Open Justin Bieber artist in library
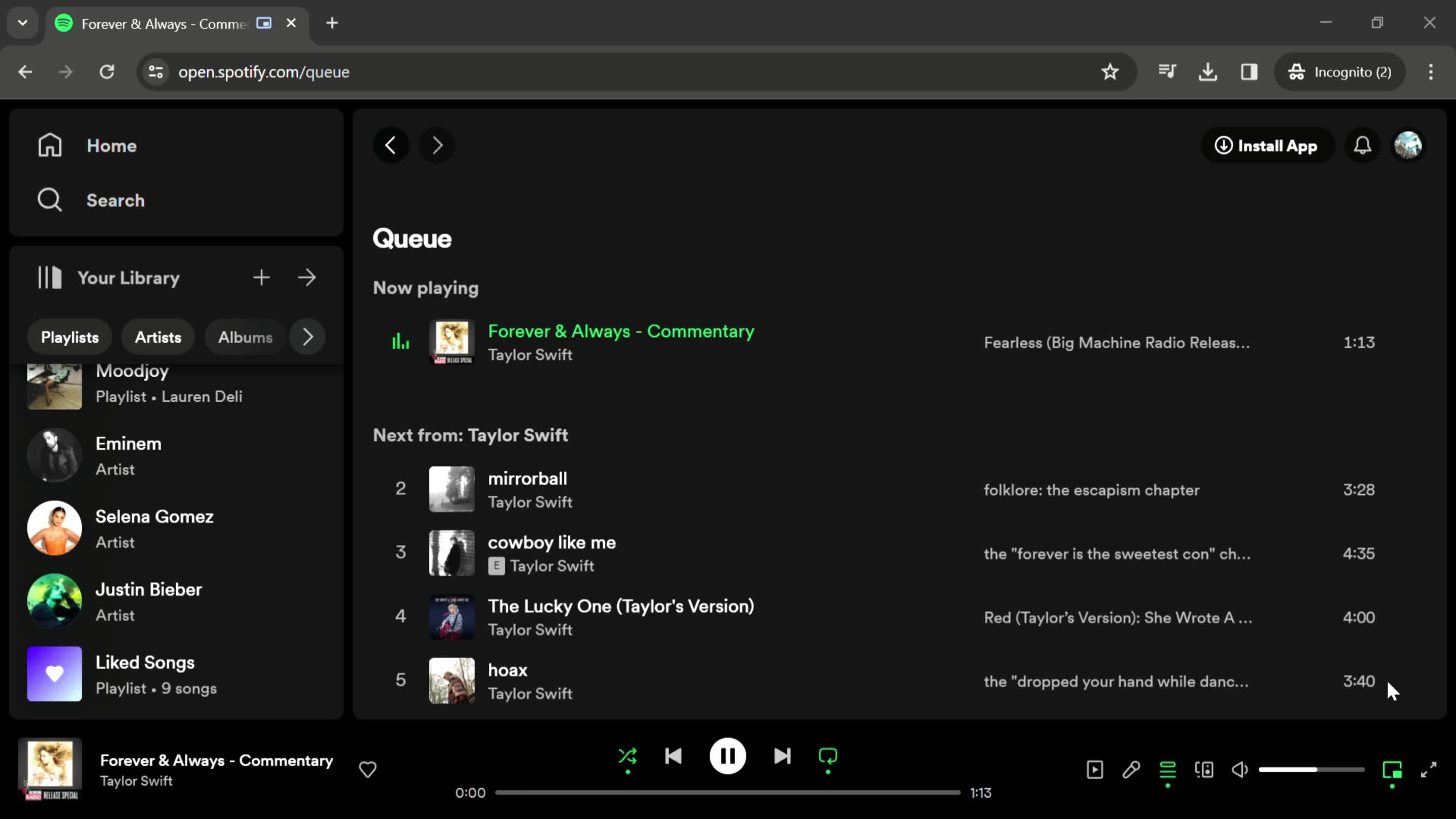This screenshot has height=819, width=1456. coord(176,601)
